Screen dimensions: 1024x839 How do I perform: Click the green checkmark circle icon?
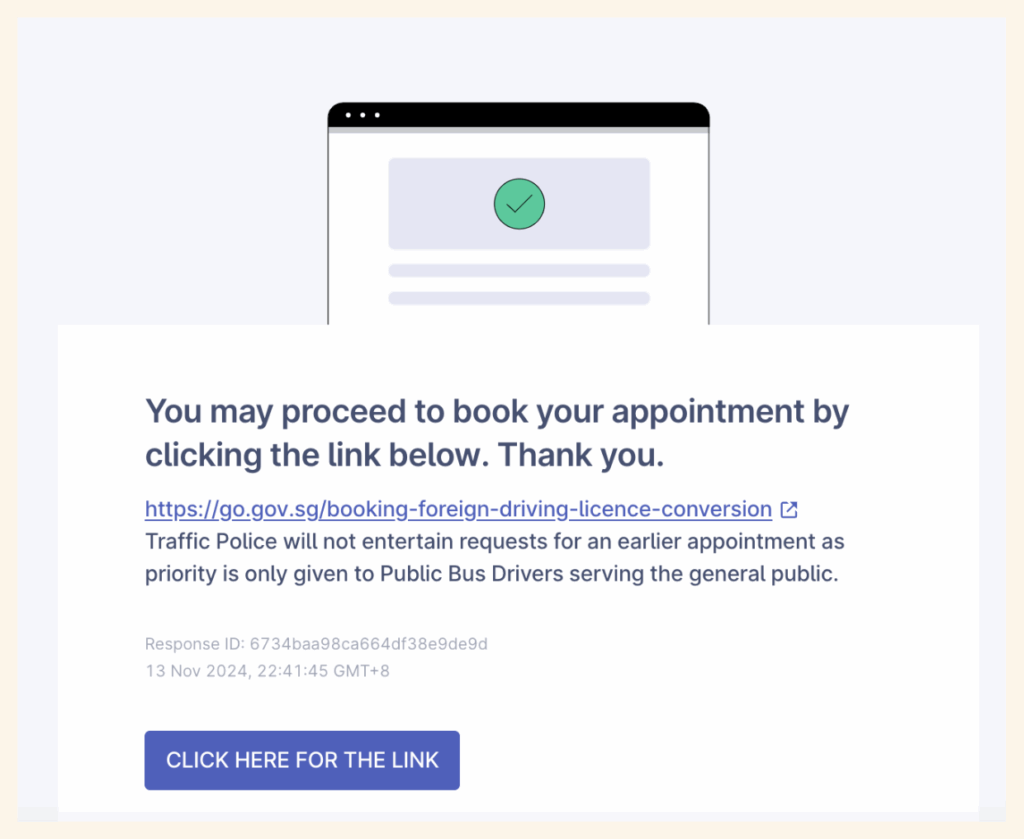pos(519,203)
